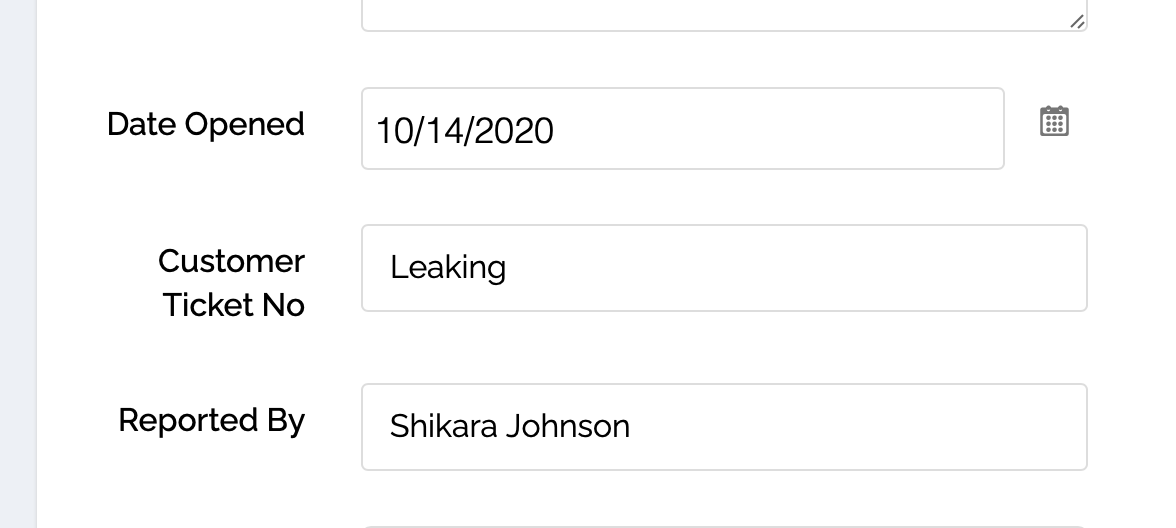Focus the Date Opened input field
The height and width of the screenshot is (528, 1176).
tap(682, 129)
